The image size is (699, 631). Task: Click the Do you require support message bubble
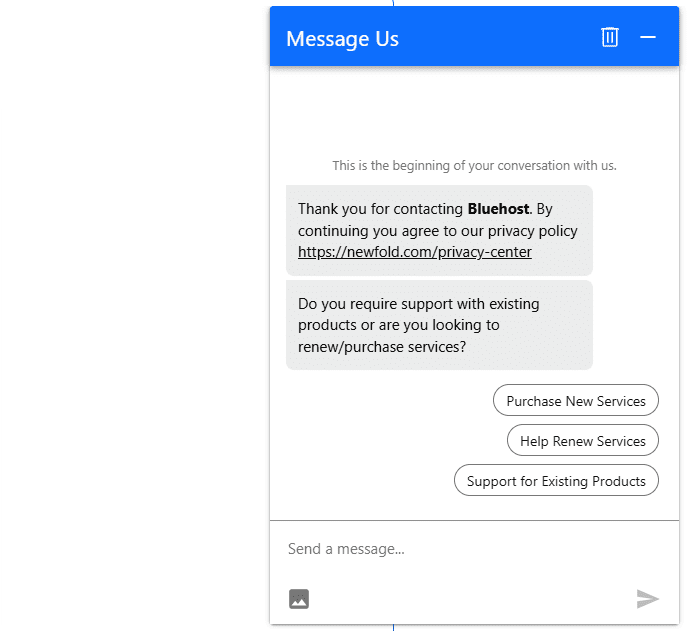pyautogui.click(x=439, y=325)
